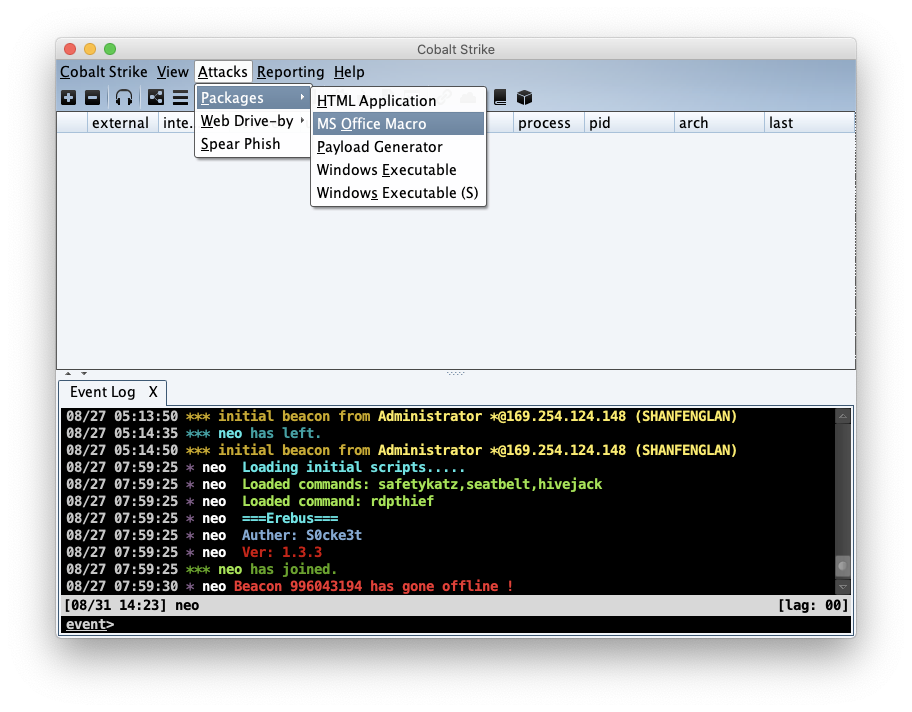Open Payload Generator option

398,147
